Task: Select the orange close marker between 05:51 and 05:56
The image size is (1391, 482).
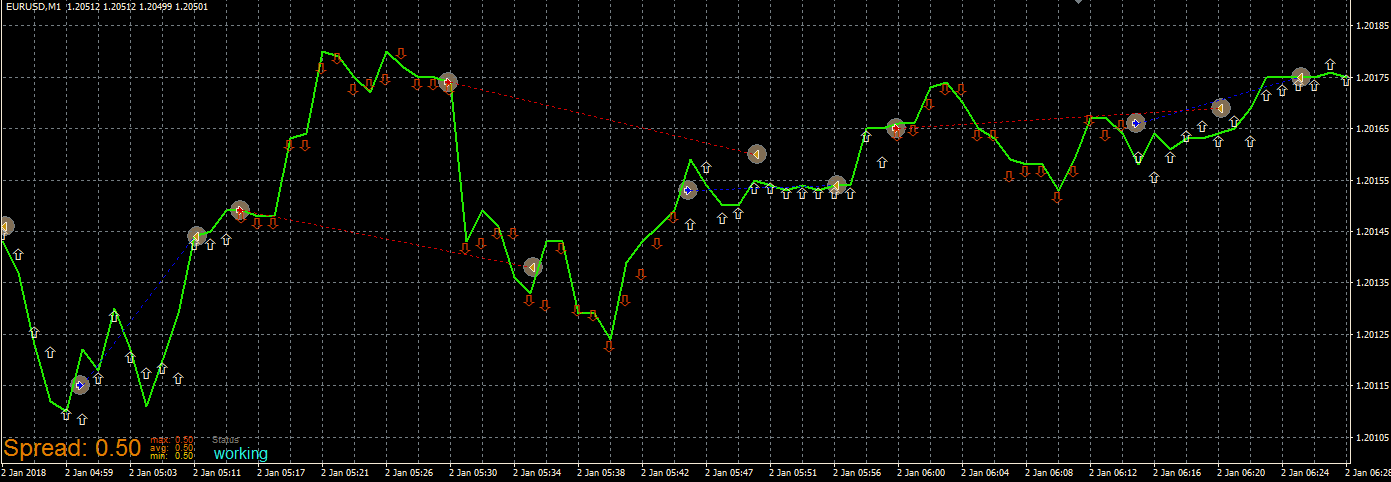Action: [837, 185]
